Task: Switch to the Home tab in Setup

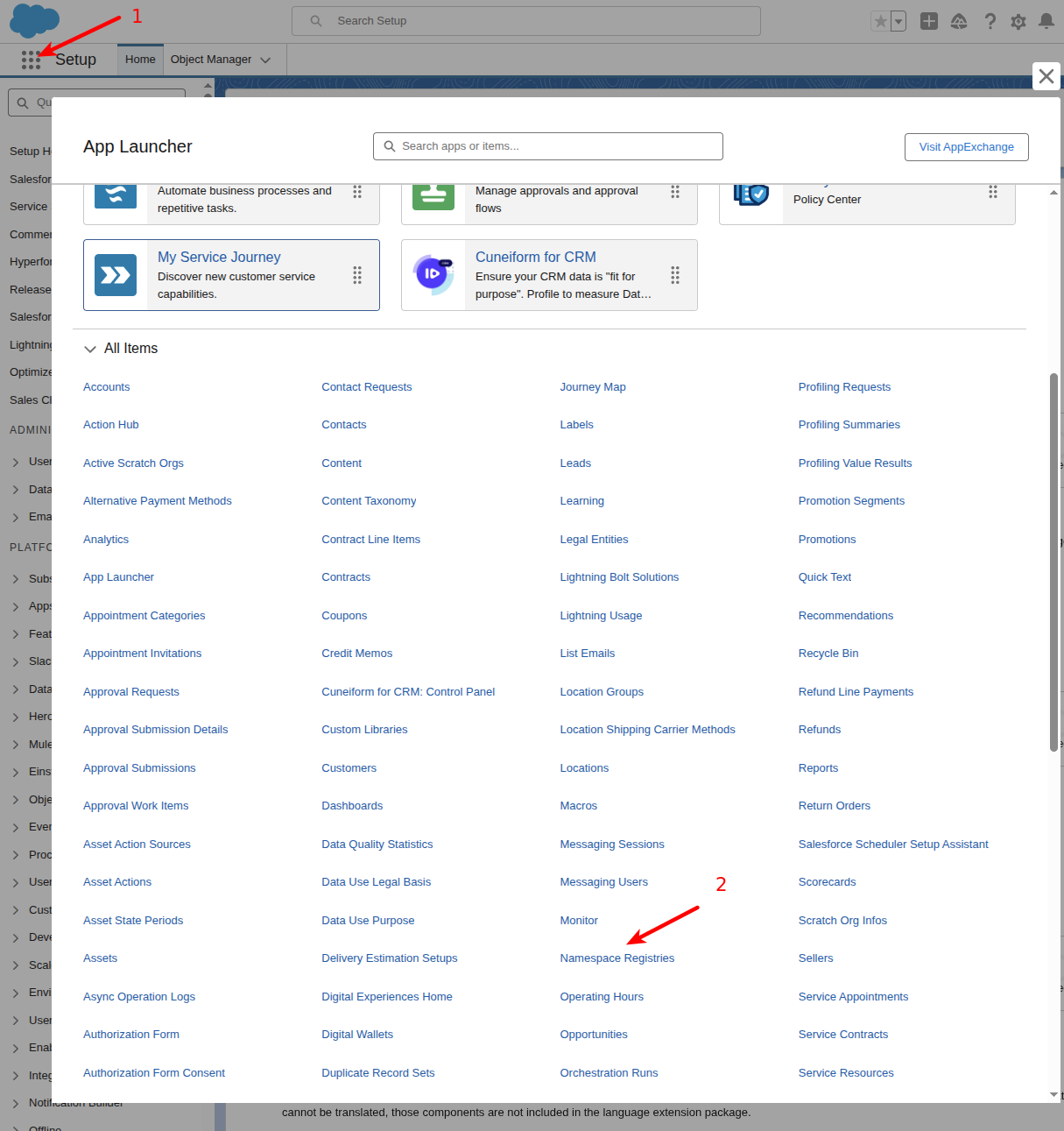Action: tap(139, 60)
